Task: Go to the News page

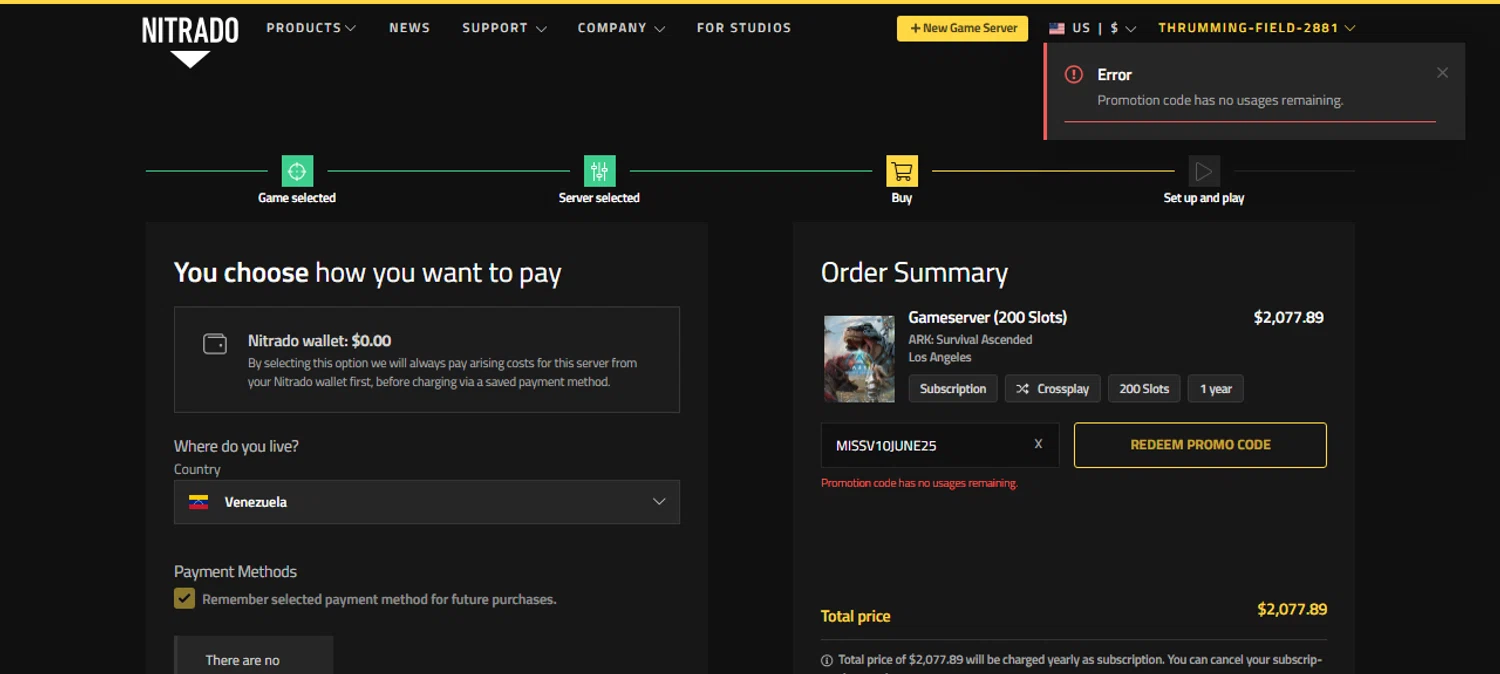Action: (409, 28)
